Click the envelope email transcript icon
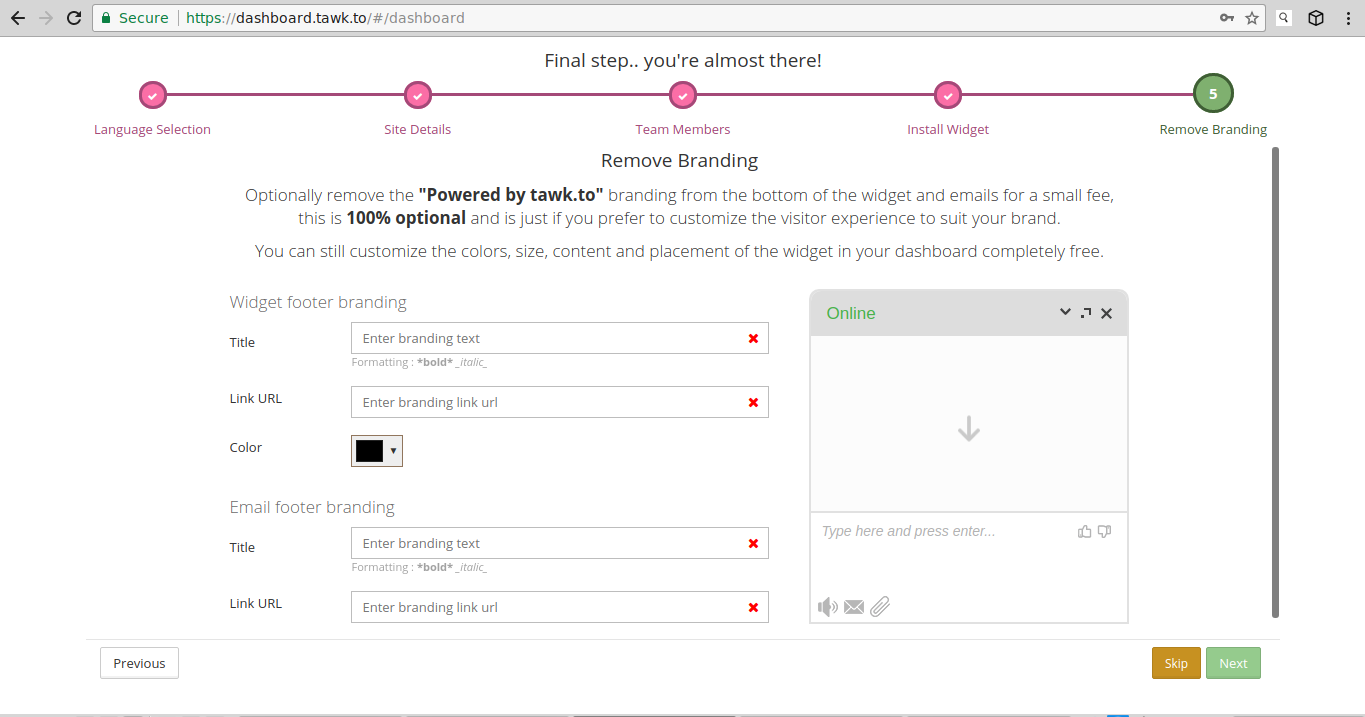 tap(853, 607)
